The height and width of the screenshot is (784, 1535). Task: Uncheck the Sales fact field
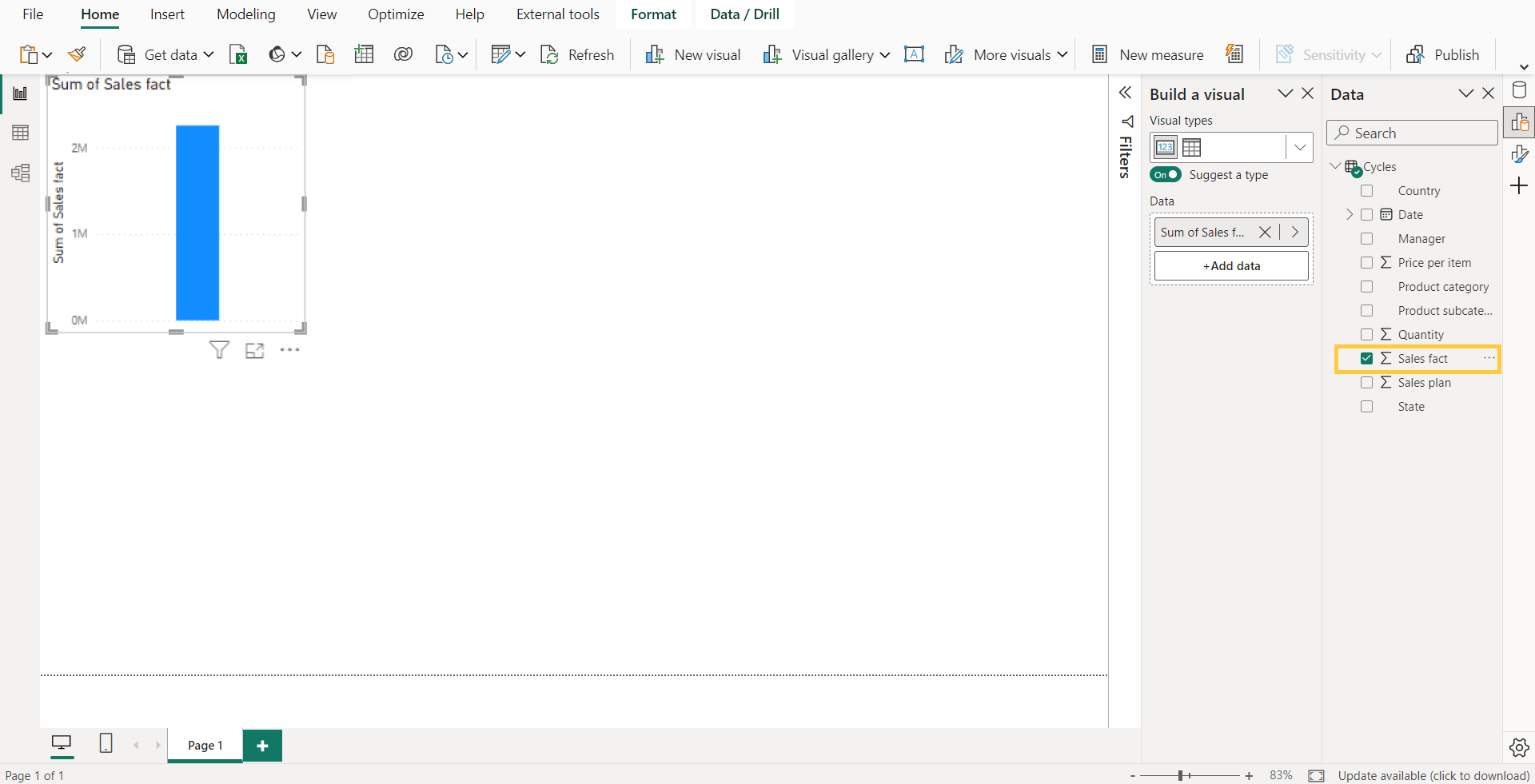click(x=1367, y=359)
